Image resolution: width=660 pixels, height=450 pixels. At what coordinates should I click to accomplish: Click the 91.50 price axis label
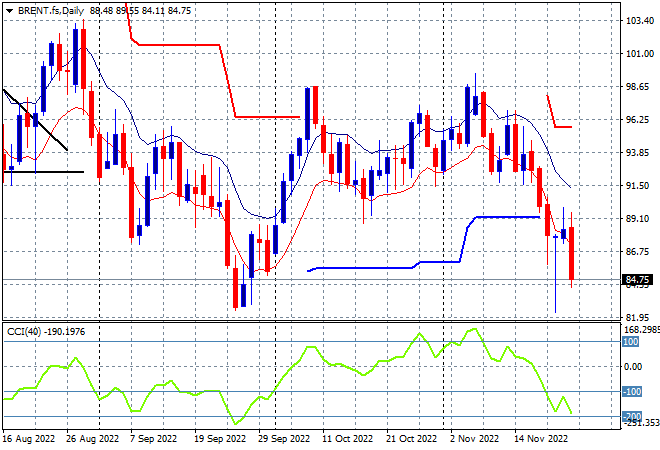pos(638,186)
